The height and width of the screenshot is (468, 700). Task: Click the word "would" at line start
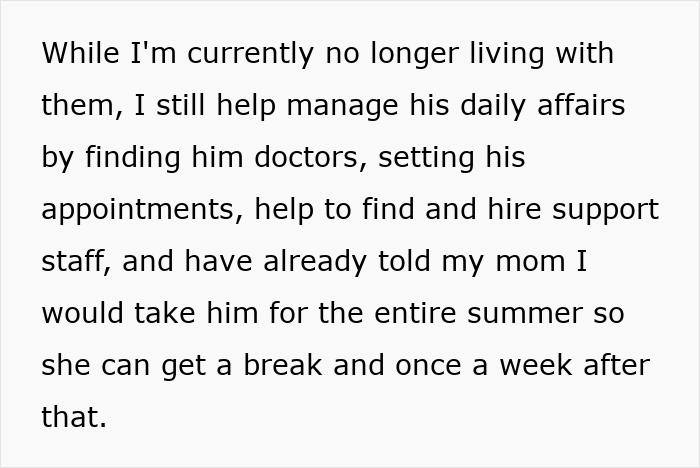79,313
